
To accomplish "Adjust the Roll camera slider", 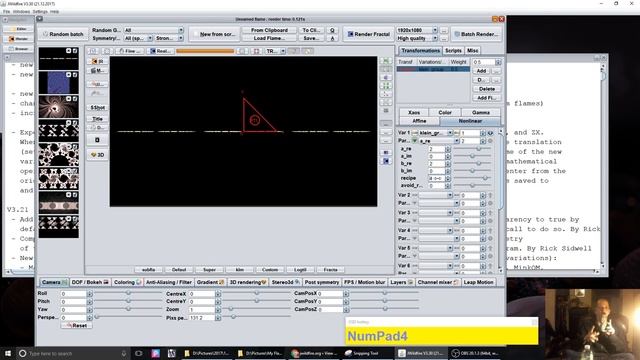I will pos(128,293).
